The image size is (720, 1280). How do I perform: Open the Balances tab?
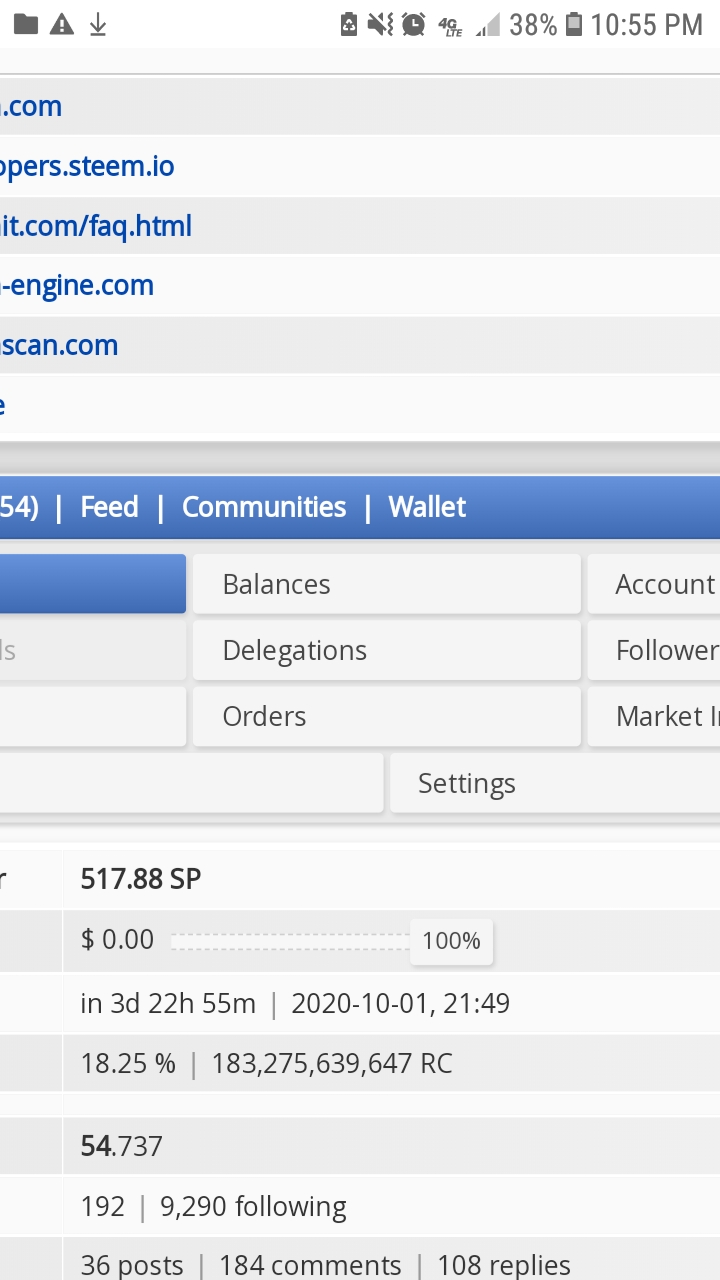[386, 584]
